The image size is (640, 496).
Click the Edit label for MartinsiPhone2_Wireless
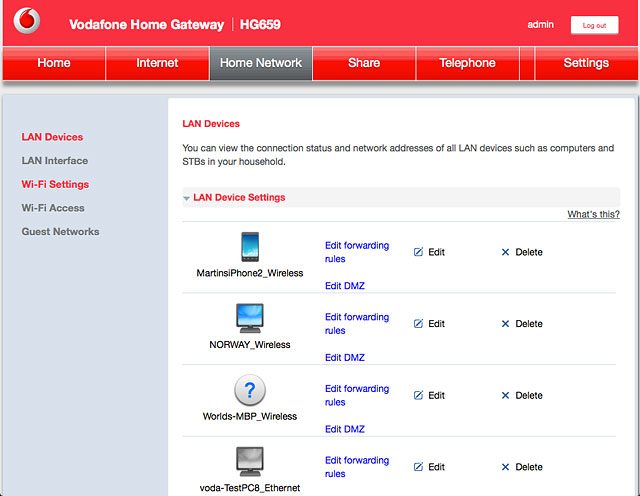point(436,252)
